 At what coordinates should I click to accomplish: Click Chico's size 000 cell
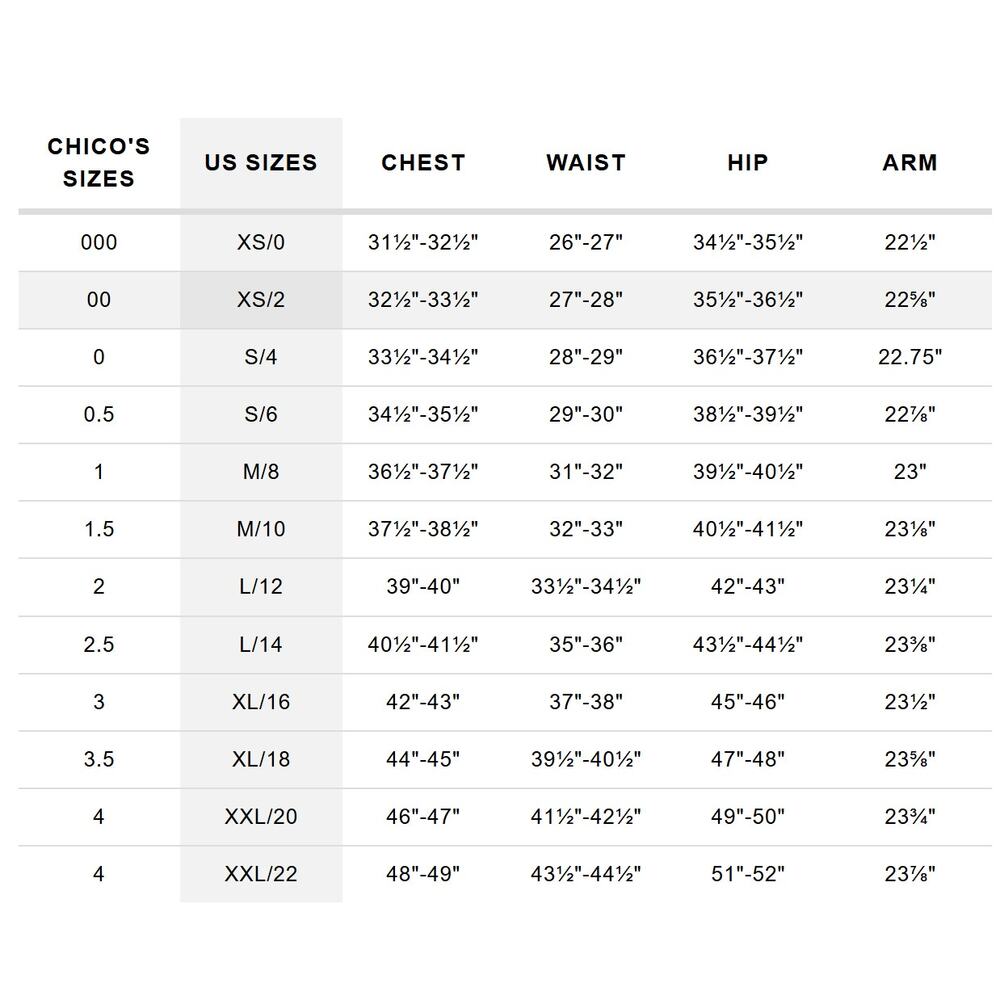pos(99,242)
